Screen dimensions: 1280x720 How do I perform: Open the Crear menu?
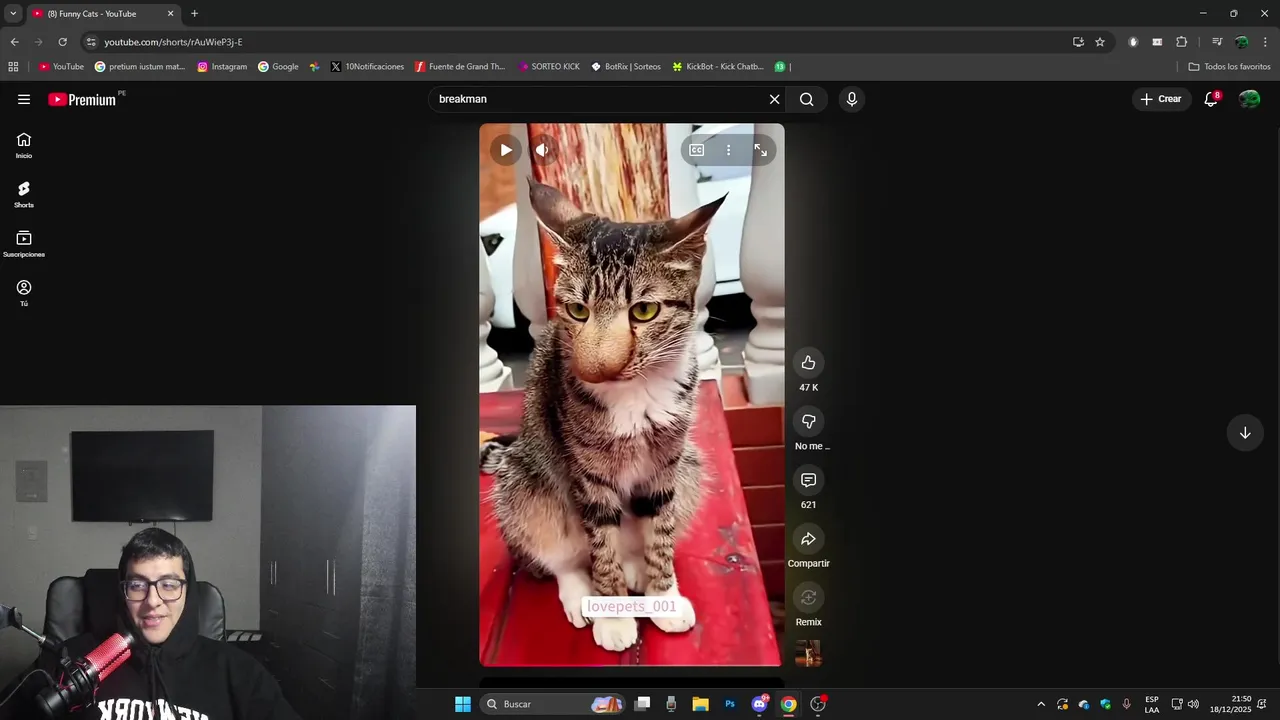point(1161,99)
